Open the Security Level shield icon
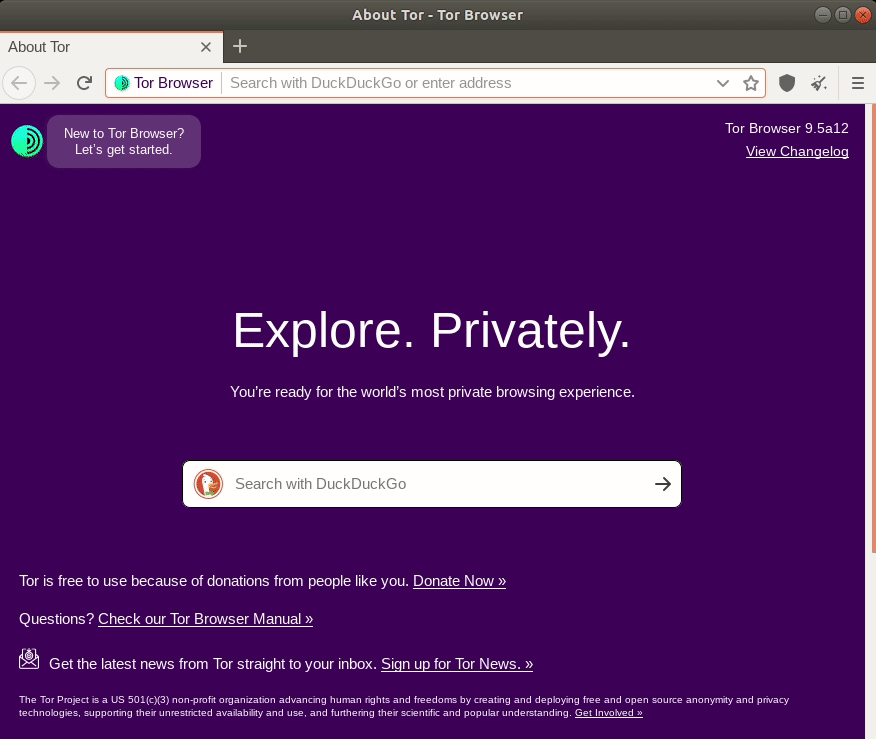Screen dimensions: 876x739 coord(787,83)
